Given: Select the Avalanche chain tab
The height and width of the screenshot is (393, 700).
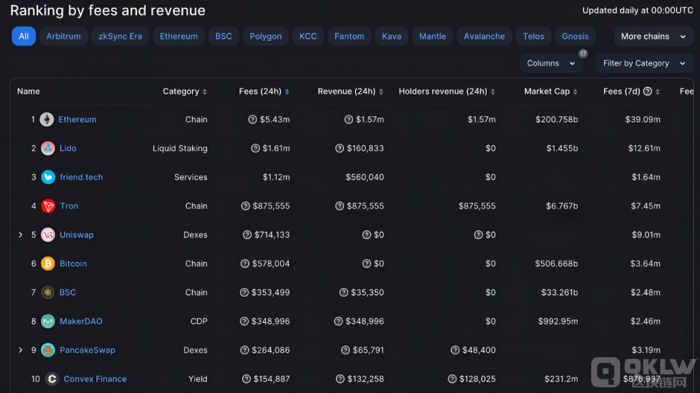Looking at the screenshot, I should 484,37.
